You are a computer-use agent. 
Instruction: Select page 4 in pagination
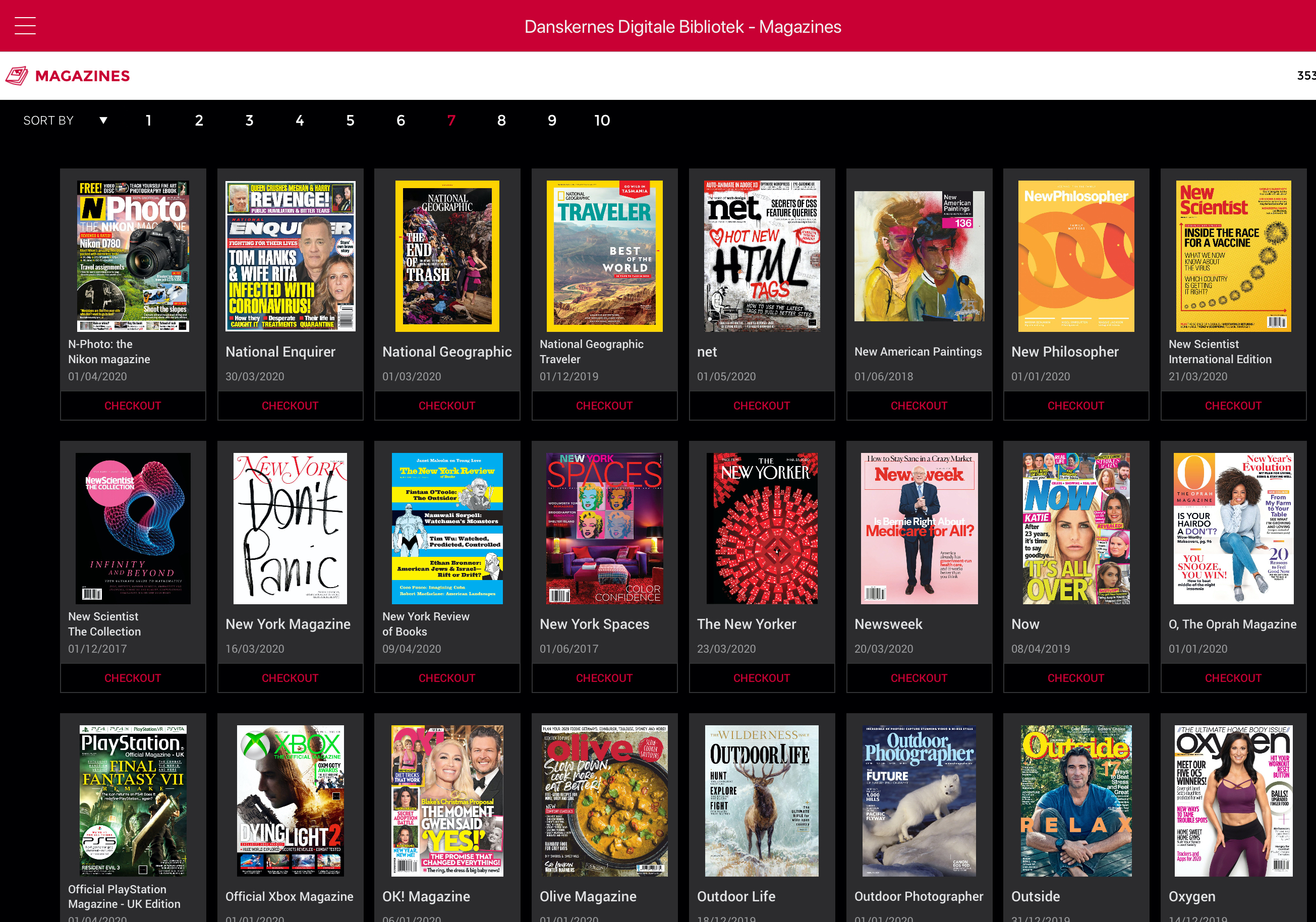tap(299, 121)
